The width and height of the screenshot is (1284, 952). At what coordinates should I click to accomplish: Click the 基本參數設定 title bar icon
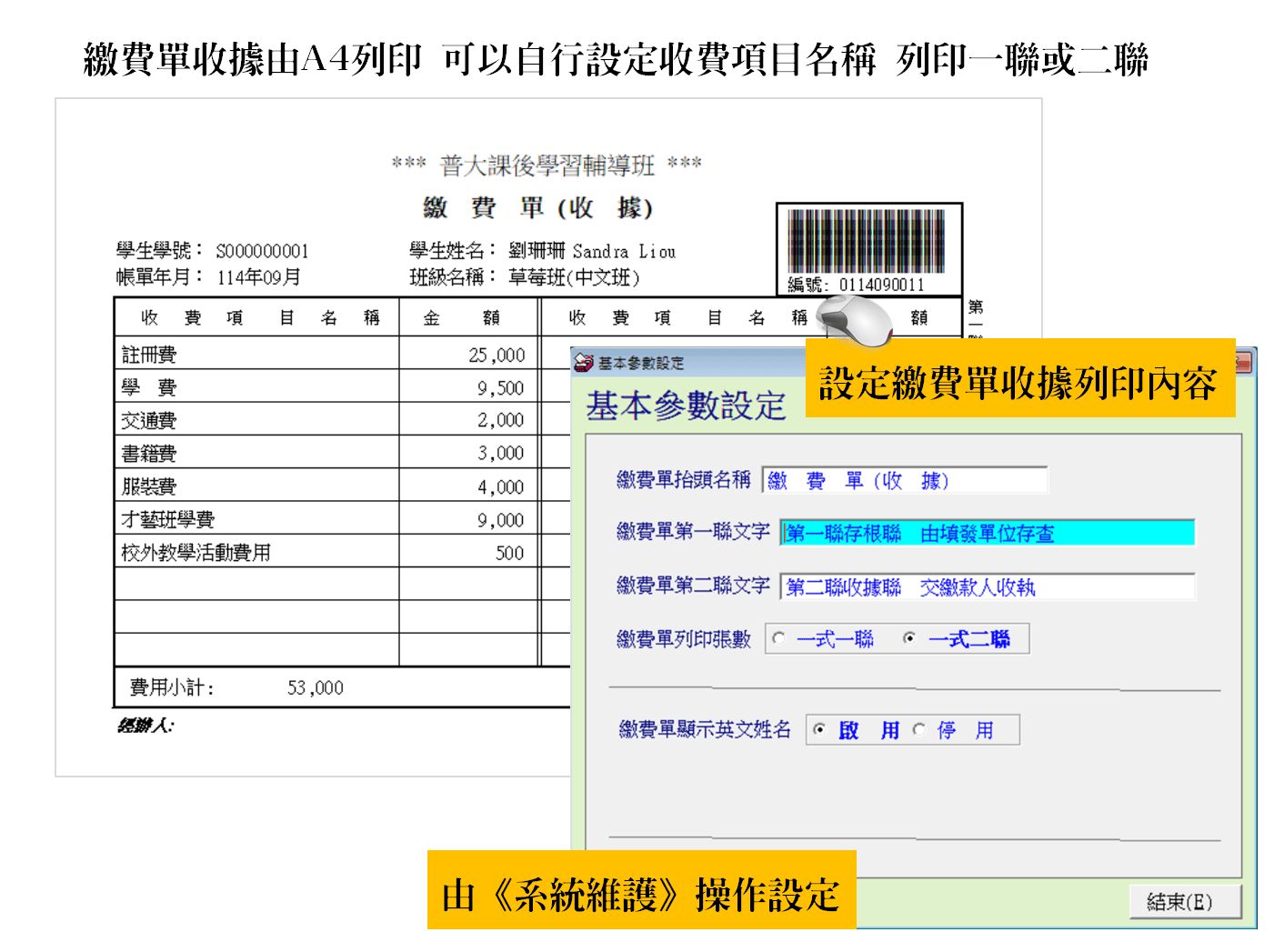pyautogui.click(x=584, y=363)
